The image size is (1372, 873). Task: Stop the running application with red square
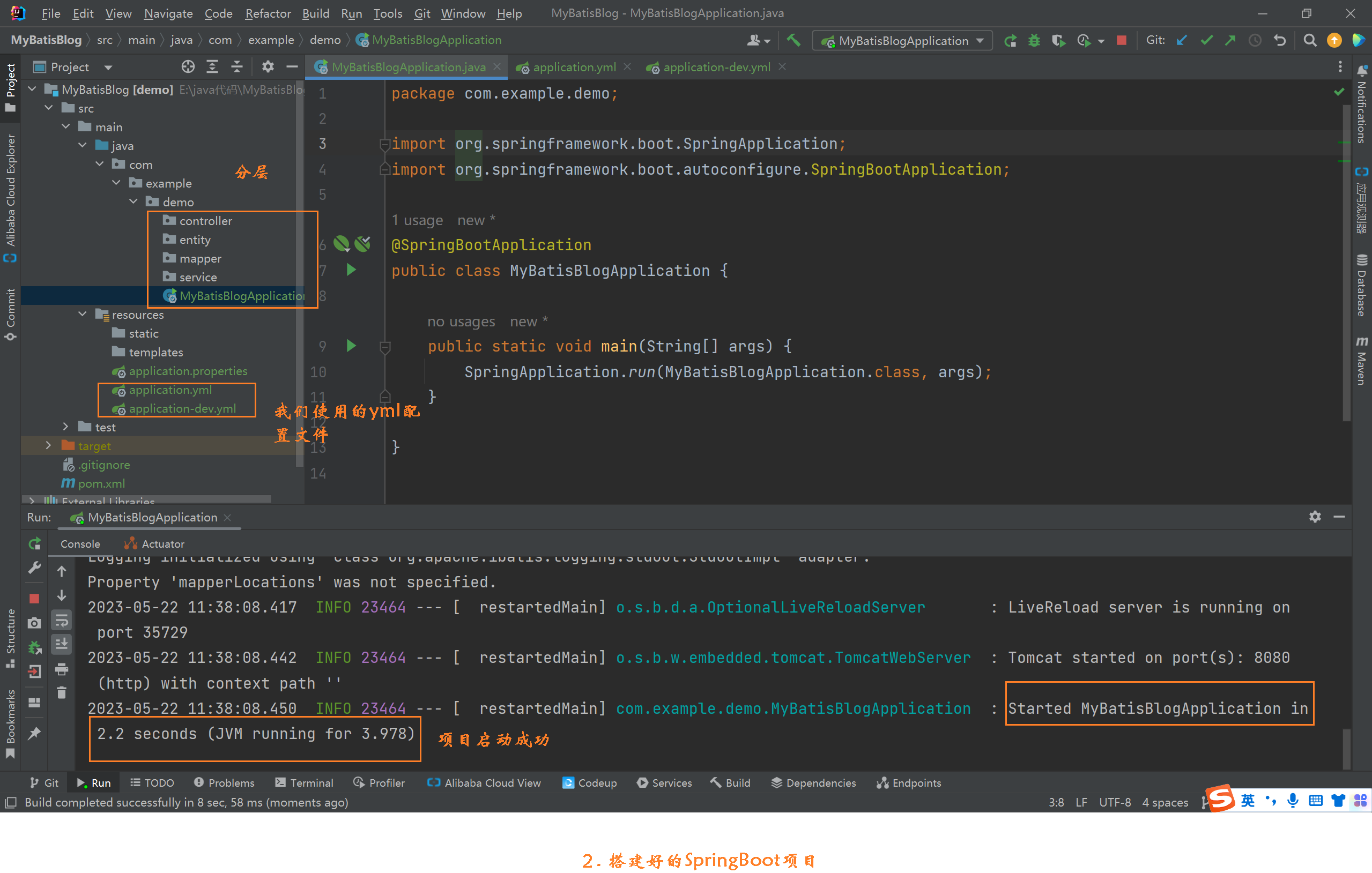click(1121, 40)
